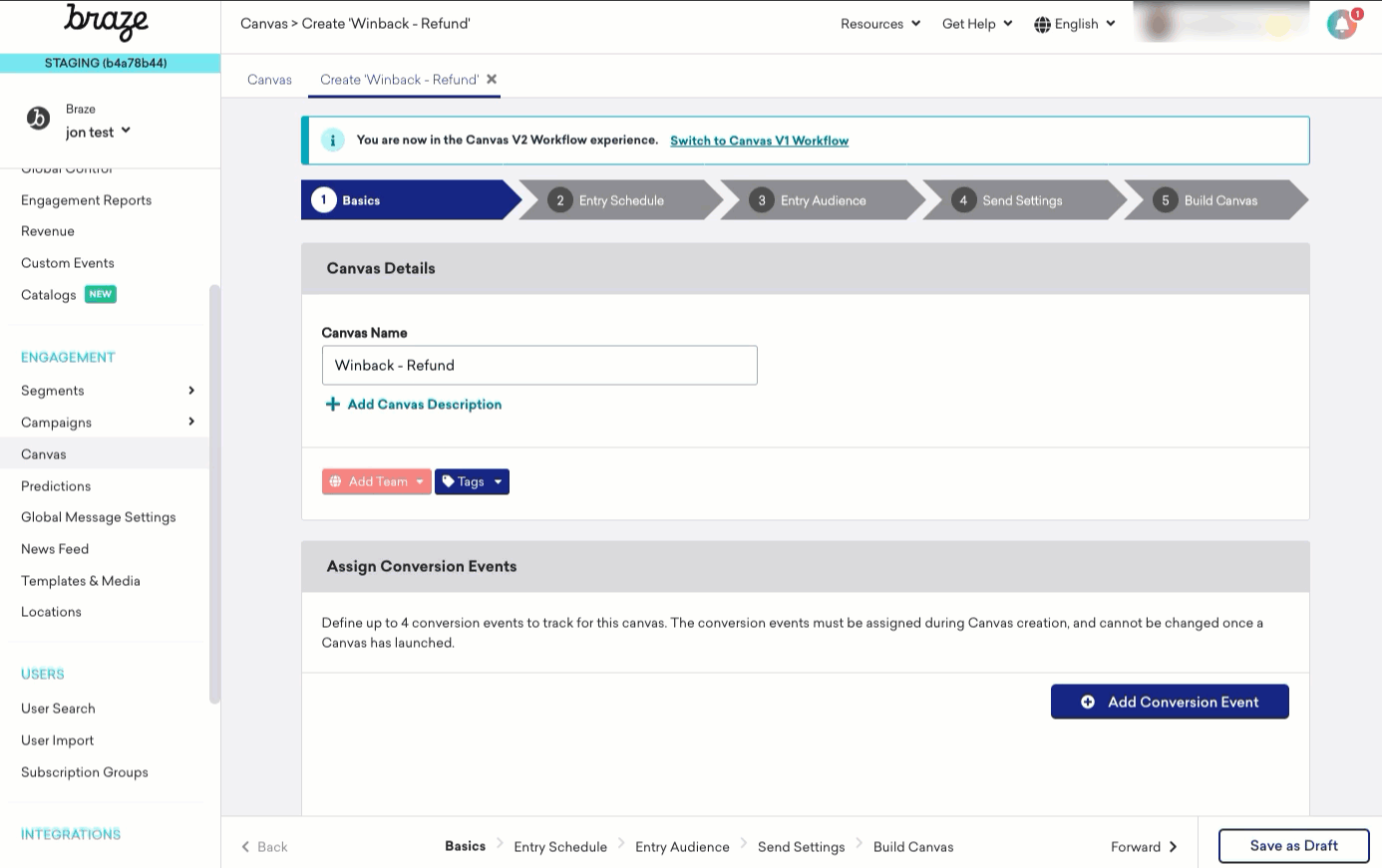Open Subscription Groups in sidebar
The width and height of the screenshot is (1382, 868).
pos(85,772)
